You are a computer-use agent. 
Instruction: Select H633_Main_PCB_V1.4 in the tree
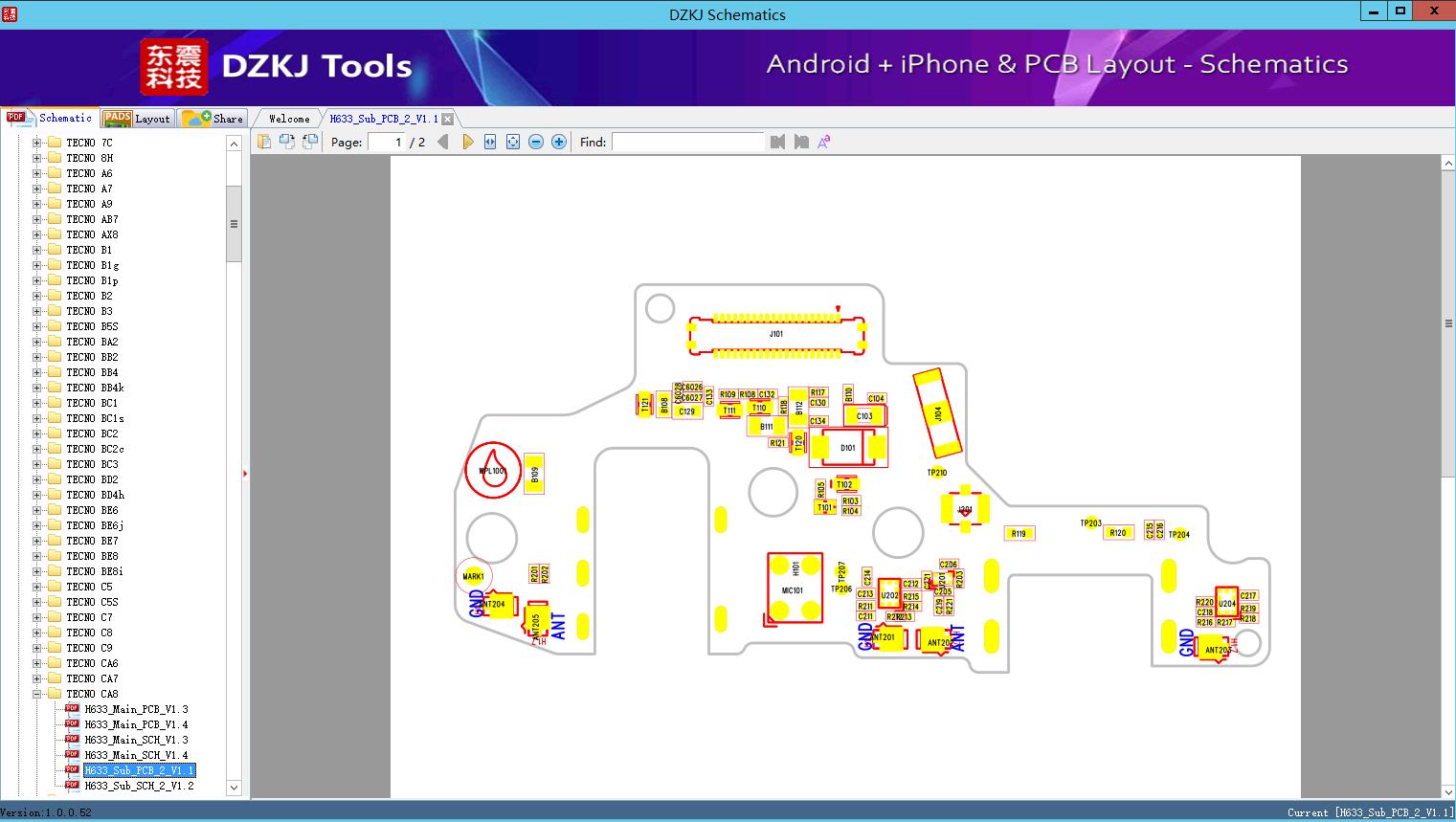coord(136,724)
